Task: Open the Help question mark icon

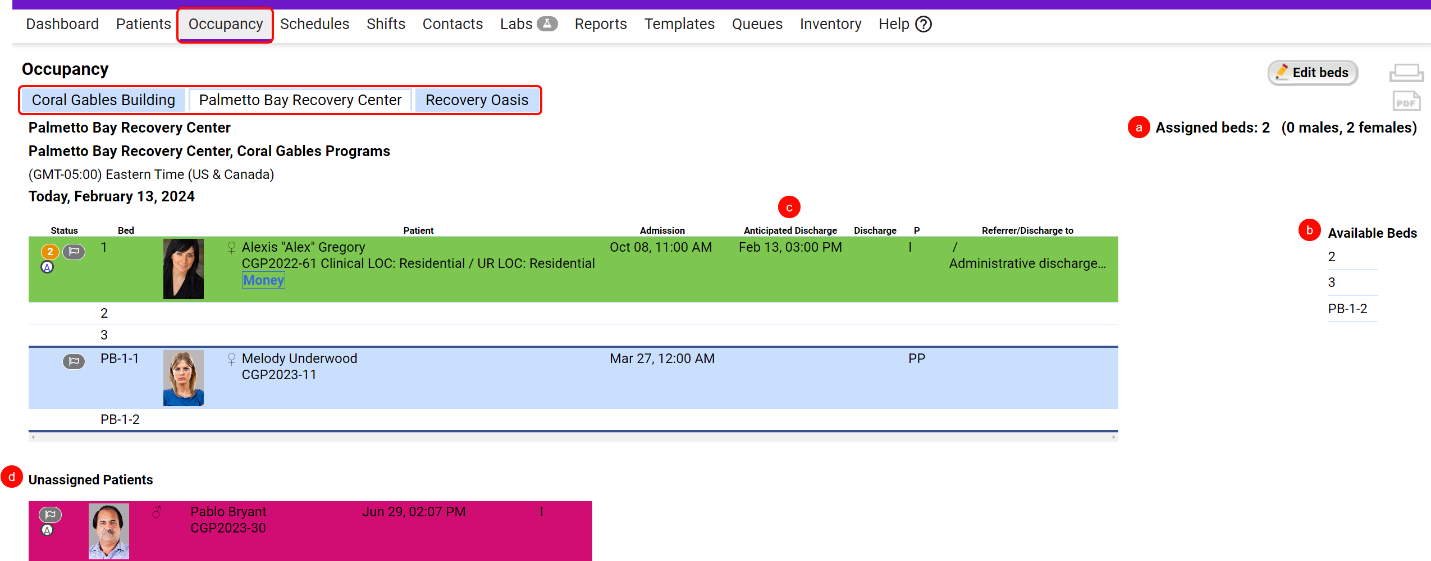Action: 923,24
